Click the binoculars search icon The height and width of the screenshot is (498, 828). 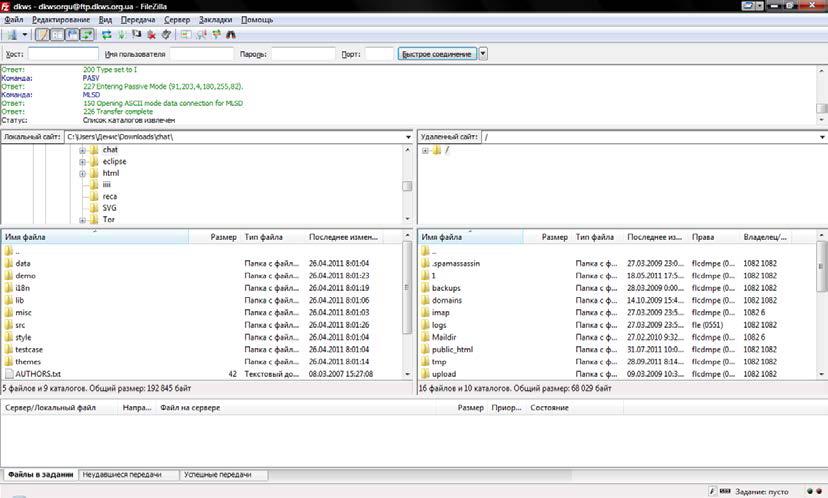coord(232,35)
